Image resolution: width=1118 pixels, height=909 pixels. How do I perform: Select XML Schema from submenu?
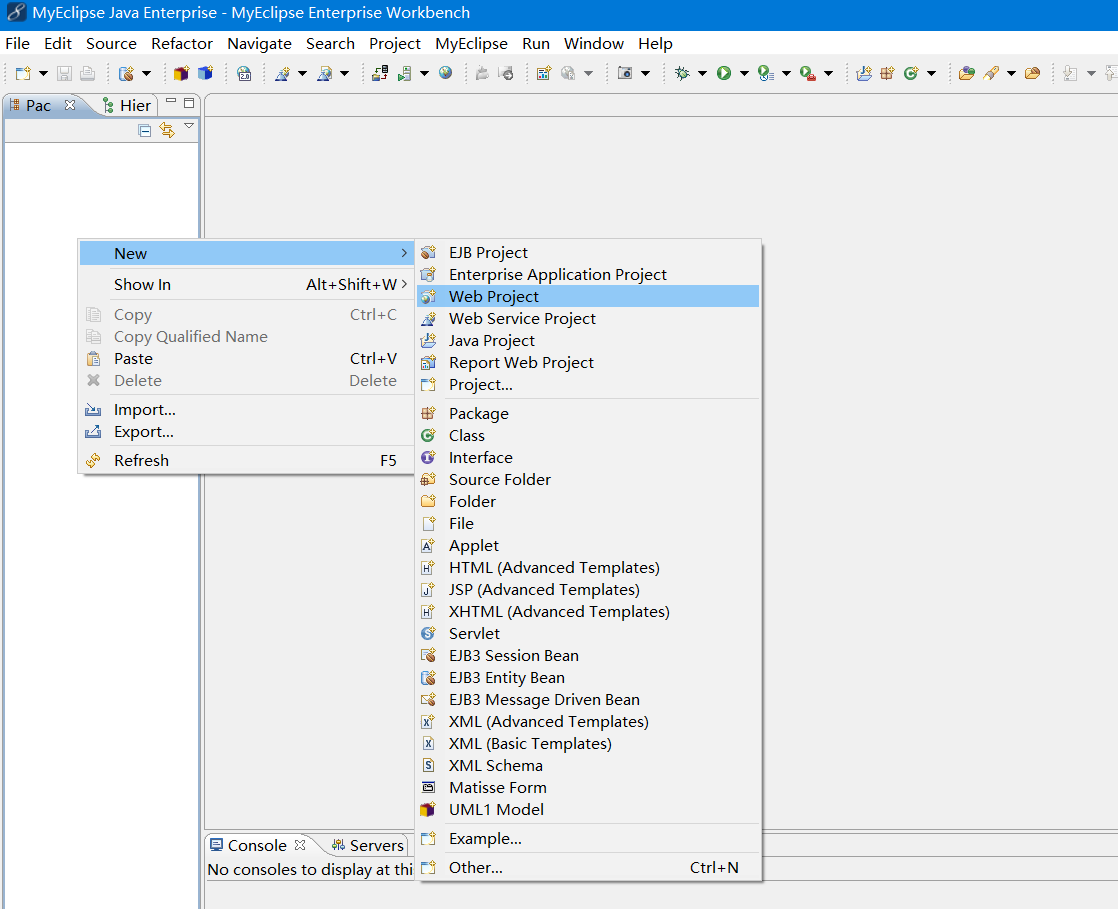coord(588,766)
